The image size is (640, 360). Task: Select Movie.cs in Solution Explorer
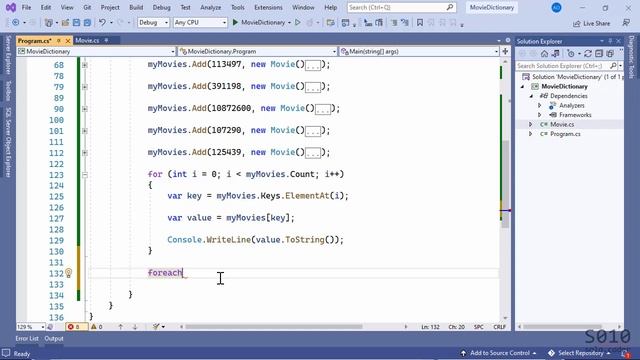tap(562, 124)
